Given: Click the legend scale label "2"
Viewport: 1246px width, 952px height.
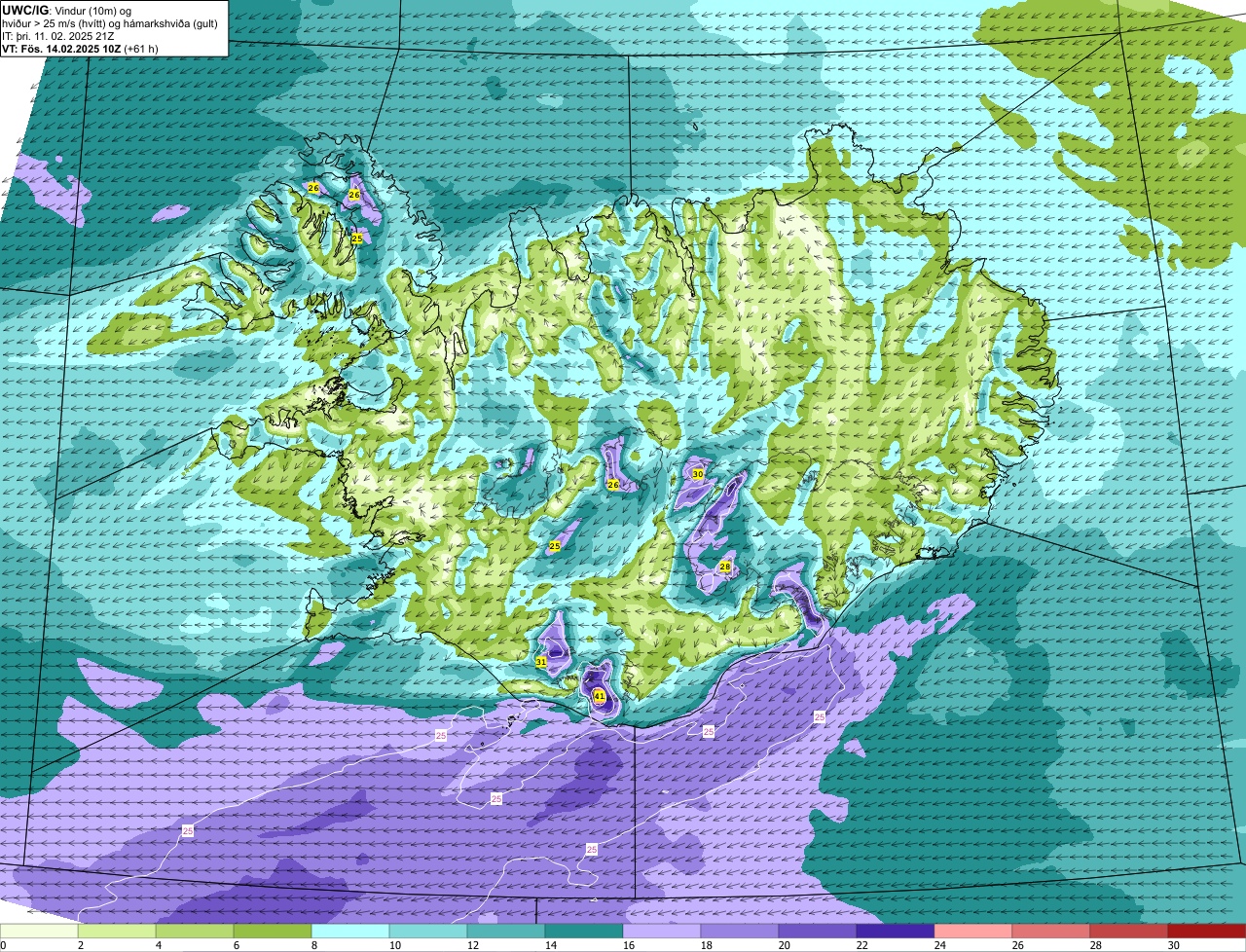Looking at the screenshot, I should click(80, 945).
